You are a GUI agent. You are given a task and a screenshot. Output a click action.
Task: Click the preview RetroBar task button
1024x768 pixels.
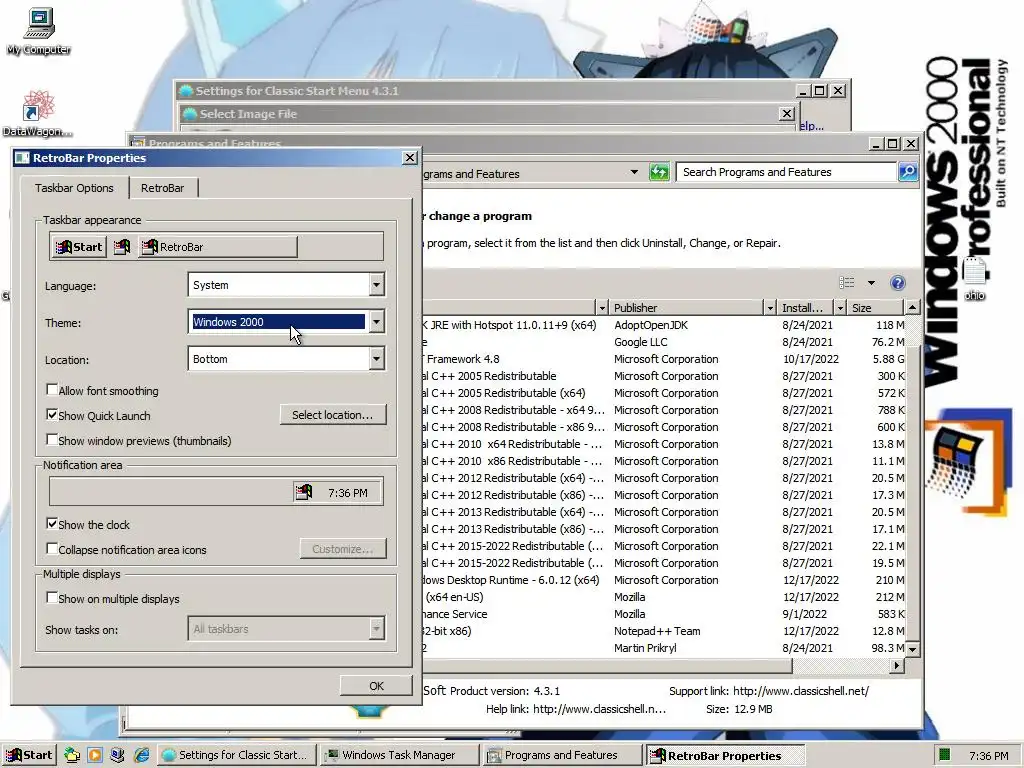217,247
